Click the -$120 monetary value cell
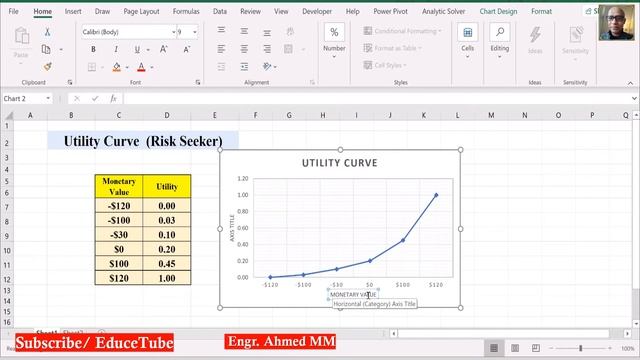Viewport: 640px width, 360px height. [x=119, y=206]
